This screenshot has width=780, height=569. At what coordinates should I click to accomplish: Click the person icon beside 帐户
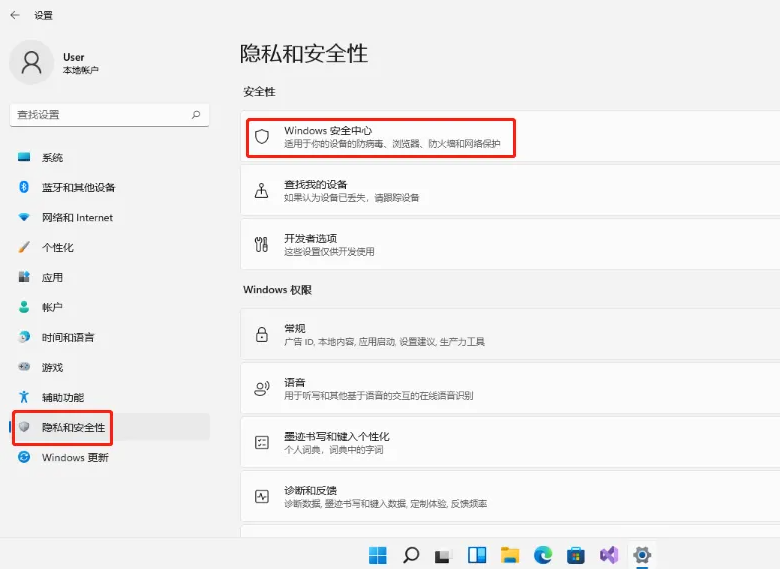pyautogui.click(x=24, y=307)
